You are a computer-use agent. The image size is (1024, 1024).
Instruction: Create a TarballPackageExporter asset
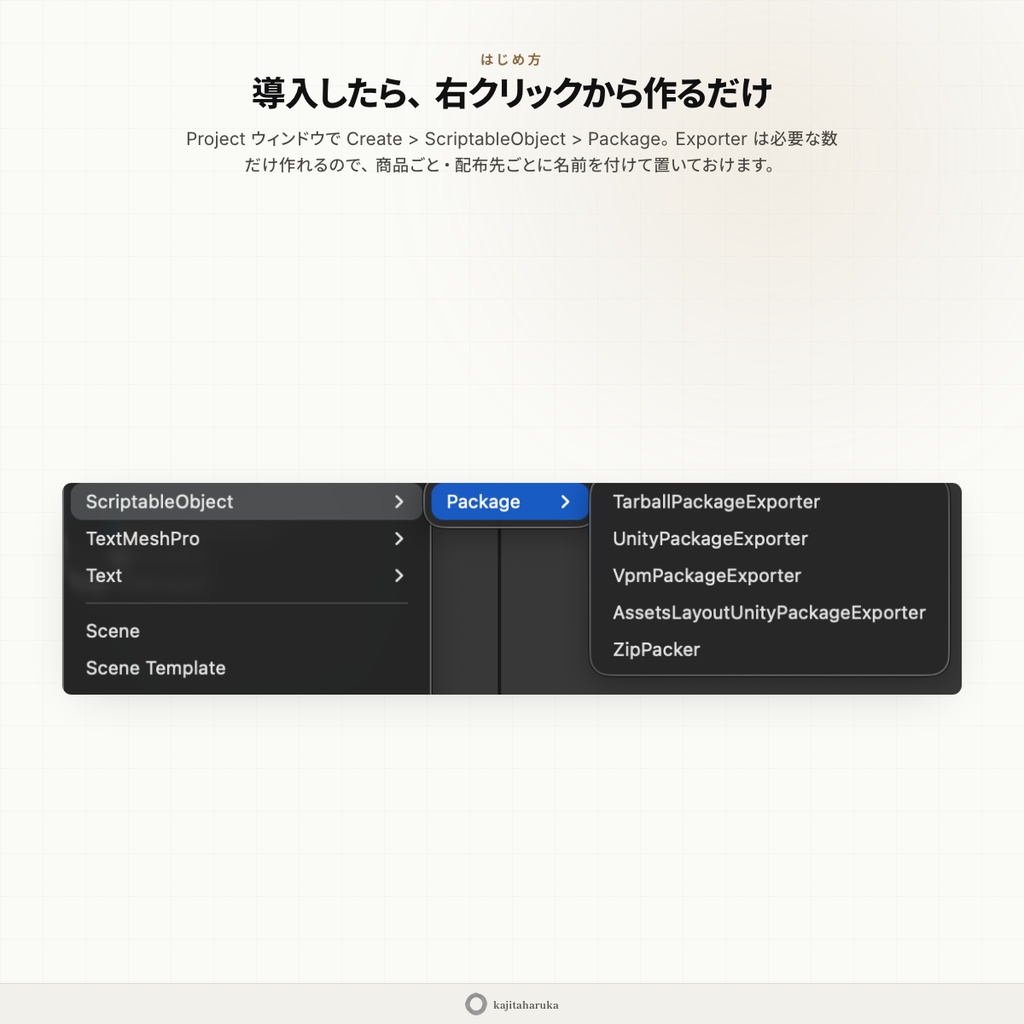(716, 502)
